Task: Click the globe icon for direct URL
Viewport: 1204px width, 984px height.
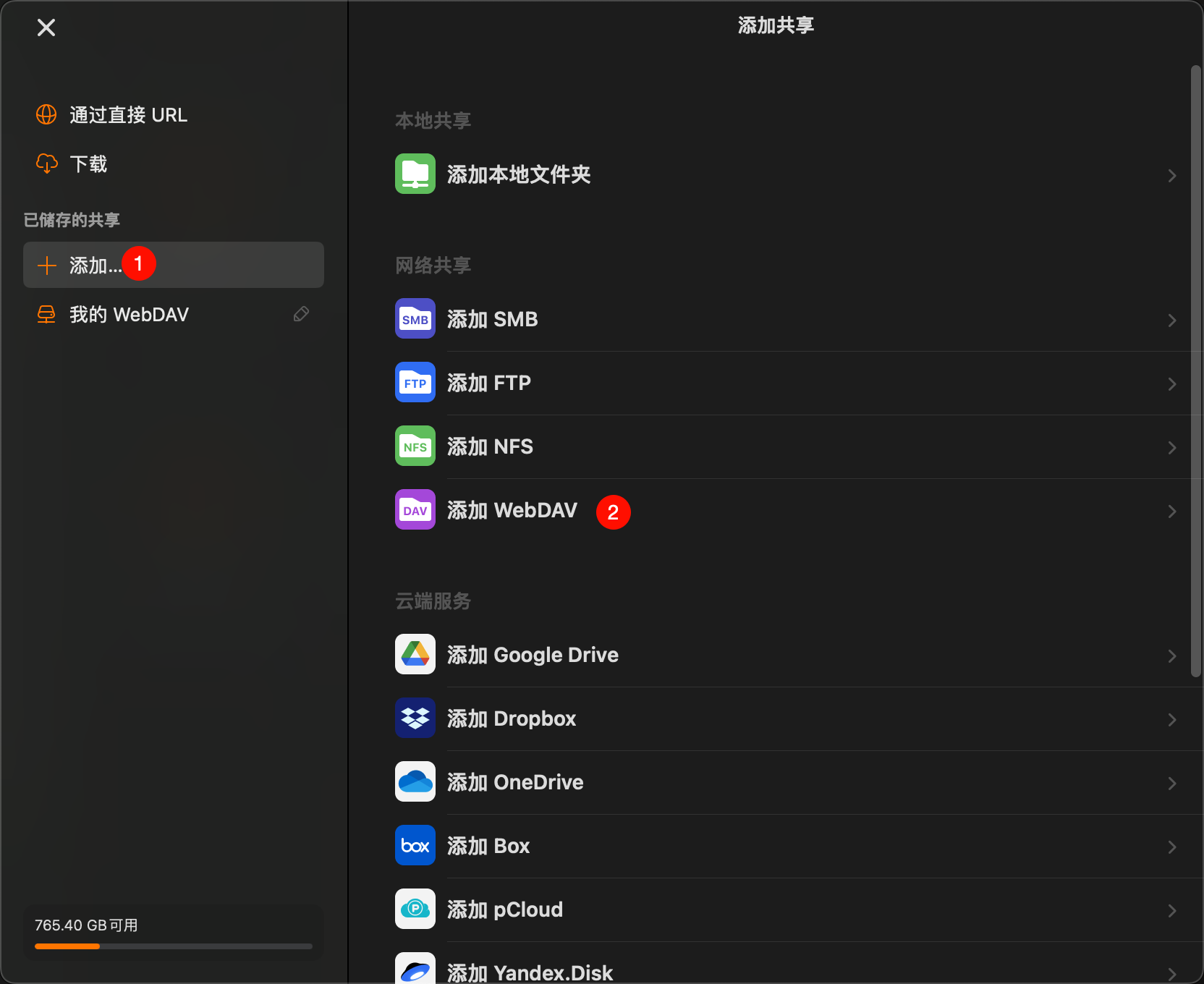Action: [x=46, y=114]
